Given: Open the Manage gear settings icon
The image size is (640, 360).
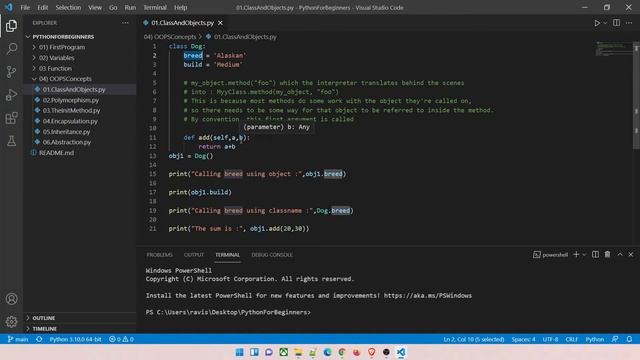Looking at the screenshot, I should point(11,322).
